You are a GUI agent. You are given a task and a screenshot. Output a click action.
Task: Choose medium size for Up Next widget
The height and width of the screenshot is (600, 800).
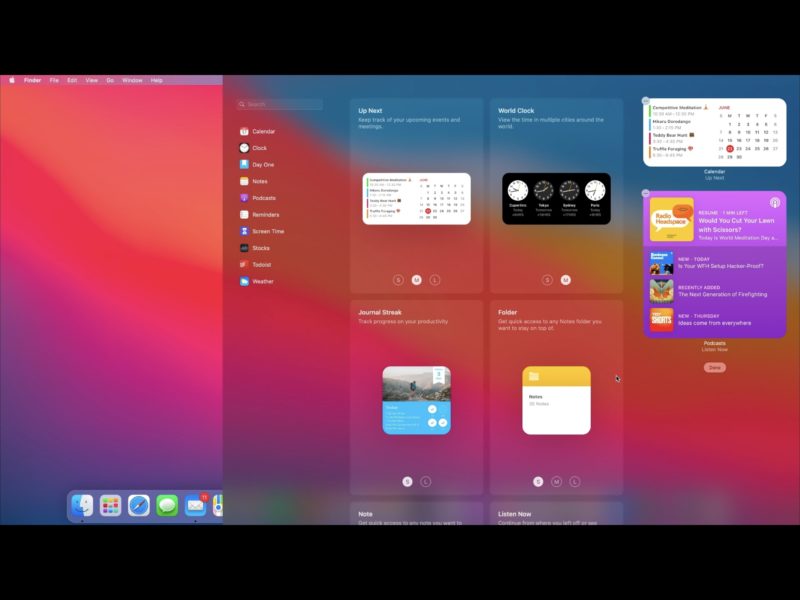pyautogui.click(x=417, y=280)
